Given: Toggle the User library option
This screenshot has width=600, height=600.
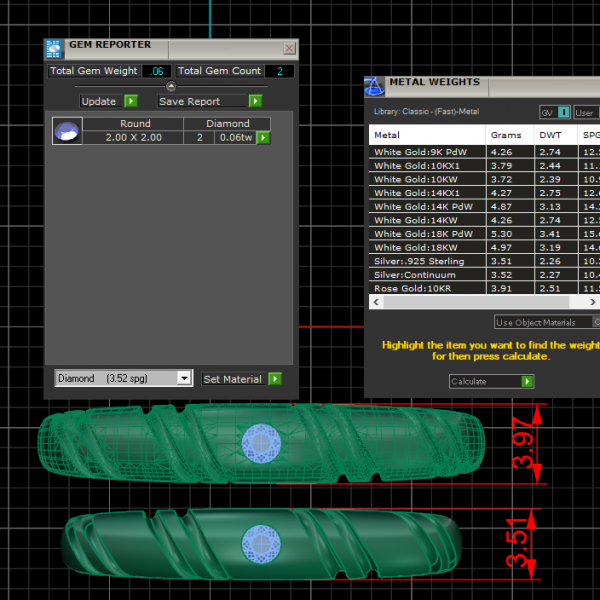Looking at the screenshot, I should [586, 112].
